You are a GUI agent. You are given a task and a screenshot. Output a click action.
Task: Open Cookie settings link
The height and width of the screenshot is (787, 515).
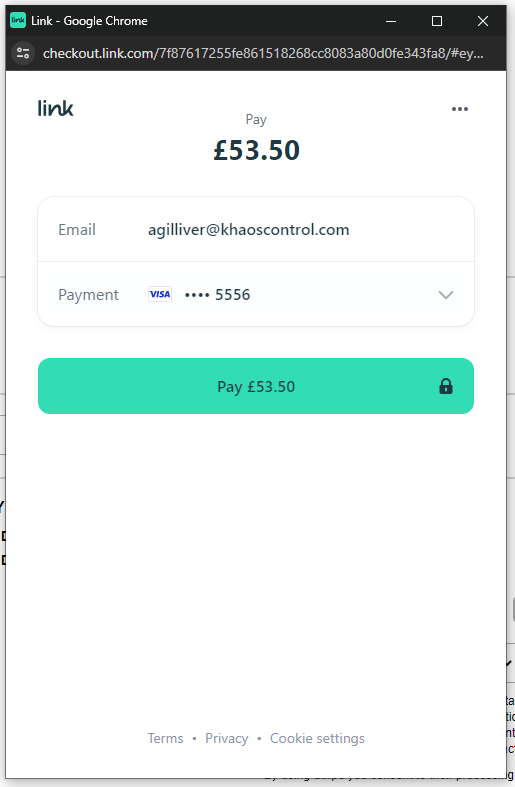pos(317,738)
